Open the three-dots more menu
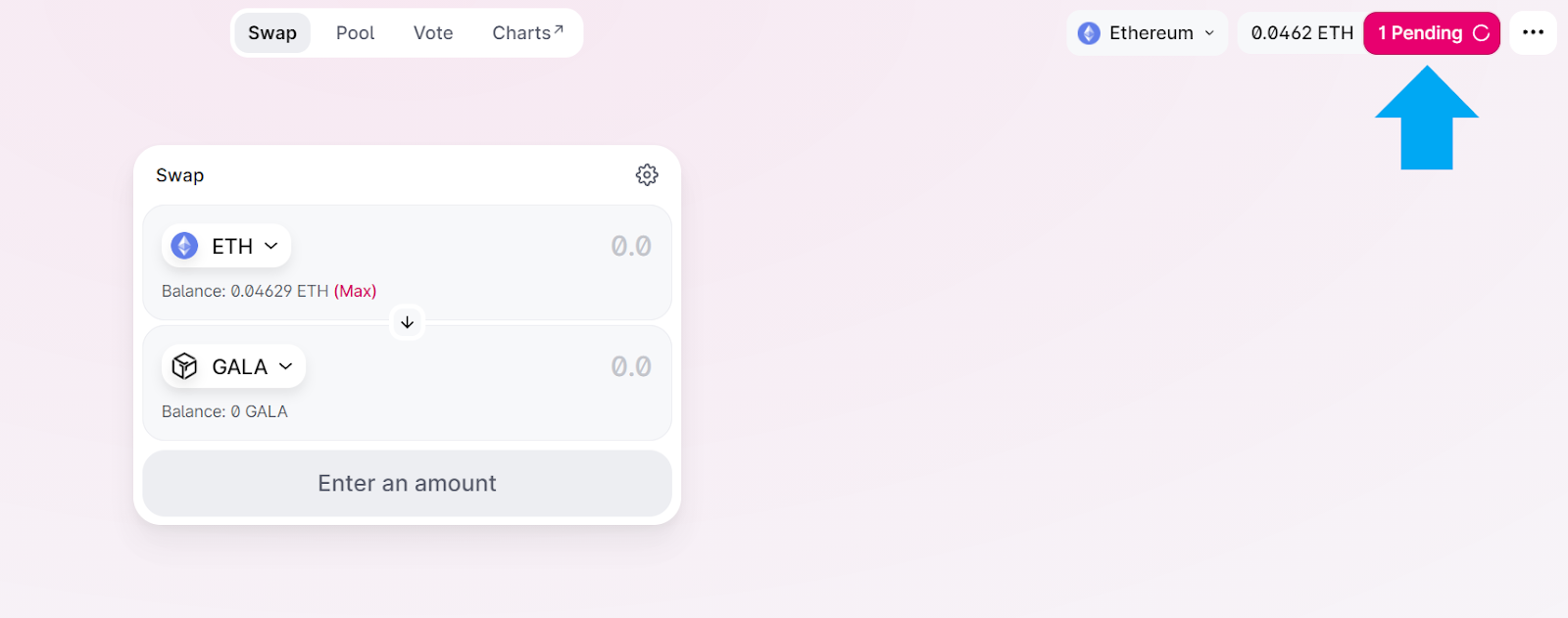1568x618 pixels. (1534, 33)
